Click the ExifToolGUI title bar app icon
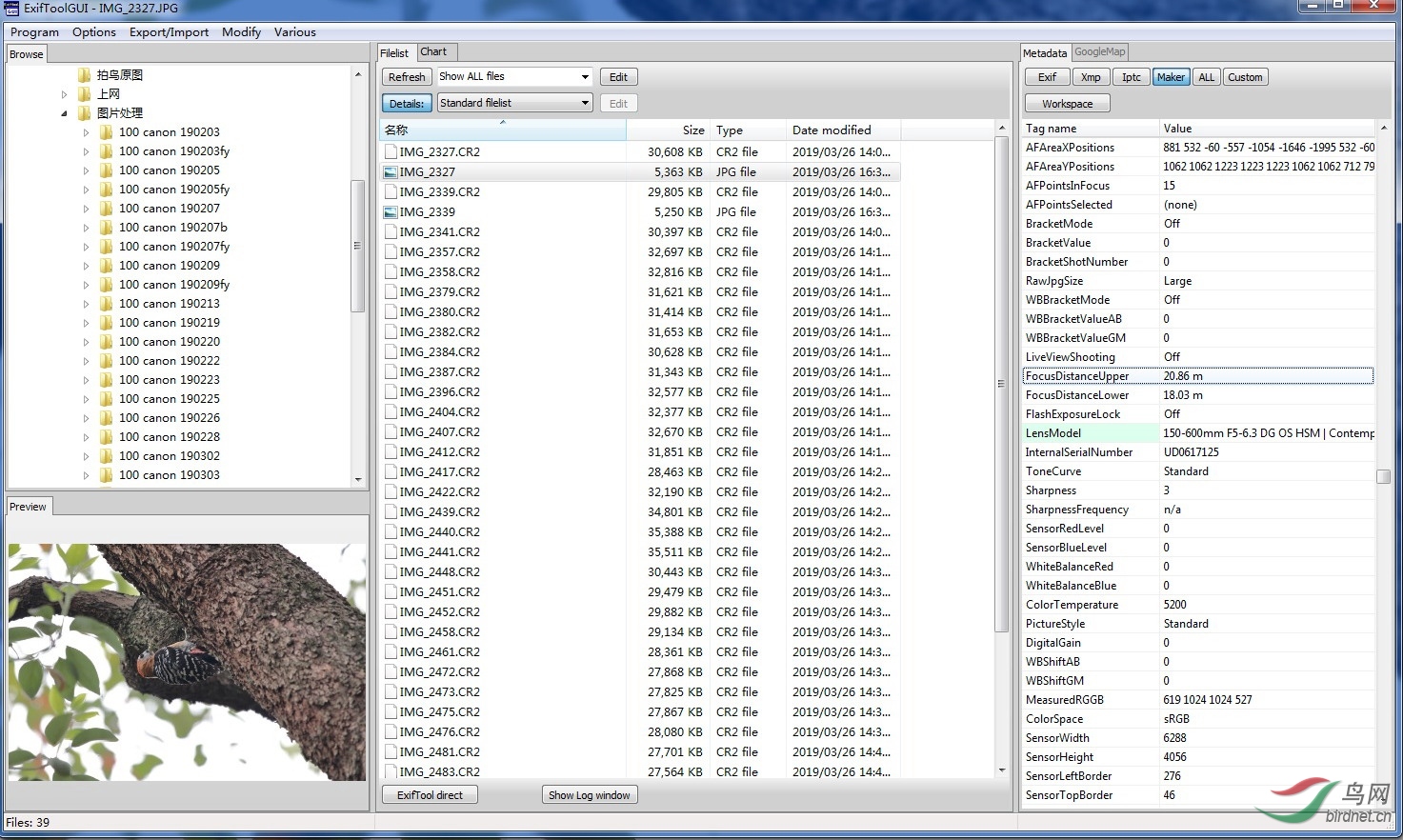The height and width of the screenshot is (840, 1403). point(11,9)
